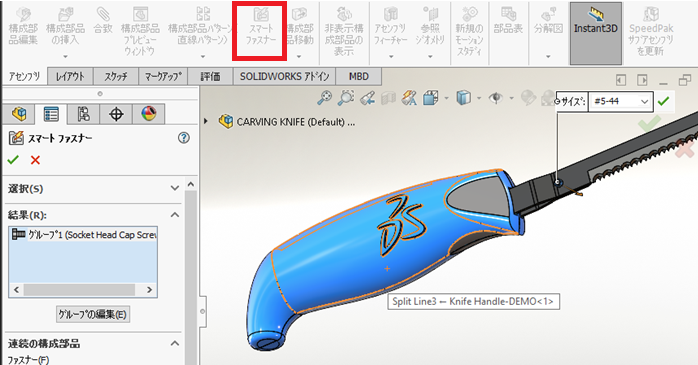Screen dimensions: 698x365
Task: Select the 合致 (Mate) tool
Action: [x=103, y=20]
